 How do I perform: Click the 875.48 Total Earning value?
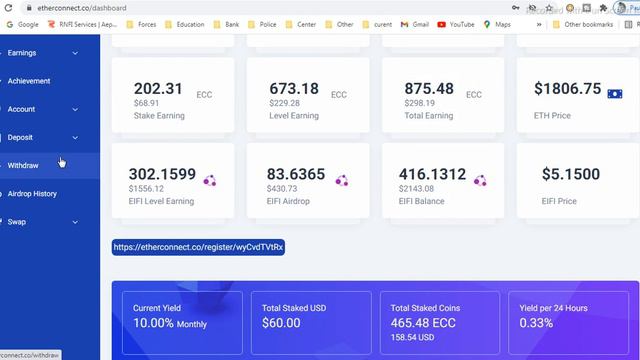point(429,89)
